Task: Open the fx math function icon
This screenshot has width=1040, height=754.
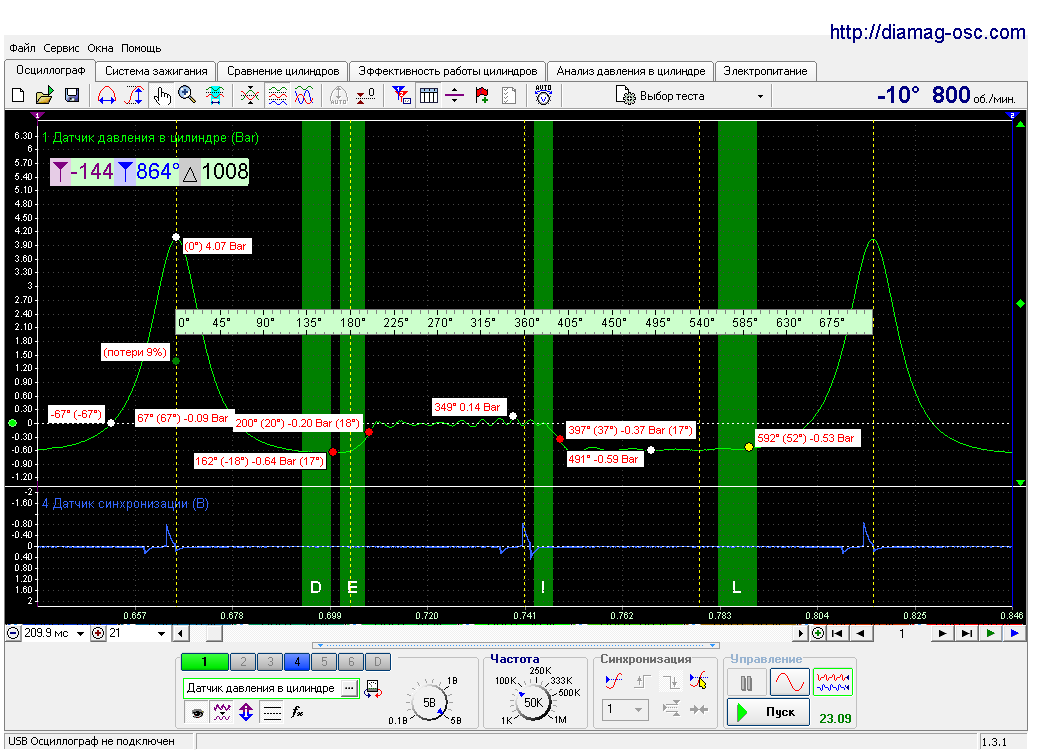Action: pyautogui.click(x=297, y=713)
